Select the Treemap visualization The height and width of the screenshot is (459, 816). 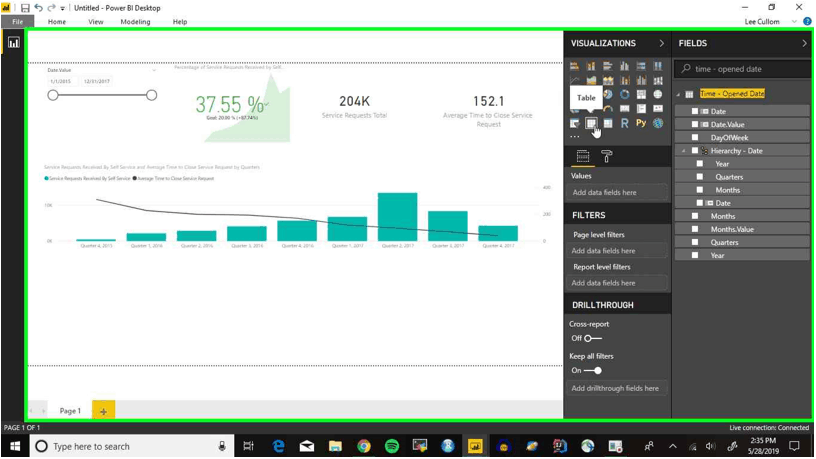[641, 94]
